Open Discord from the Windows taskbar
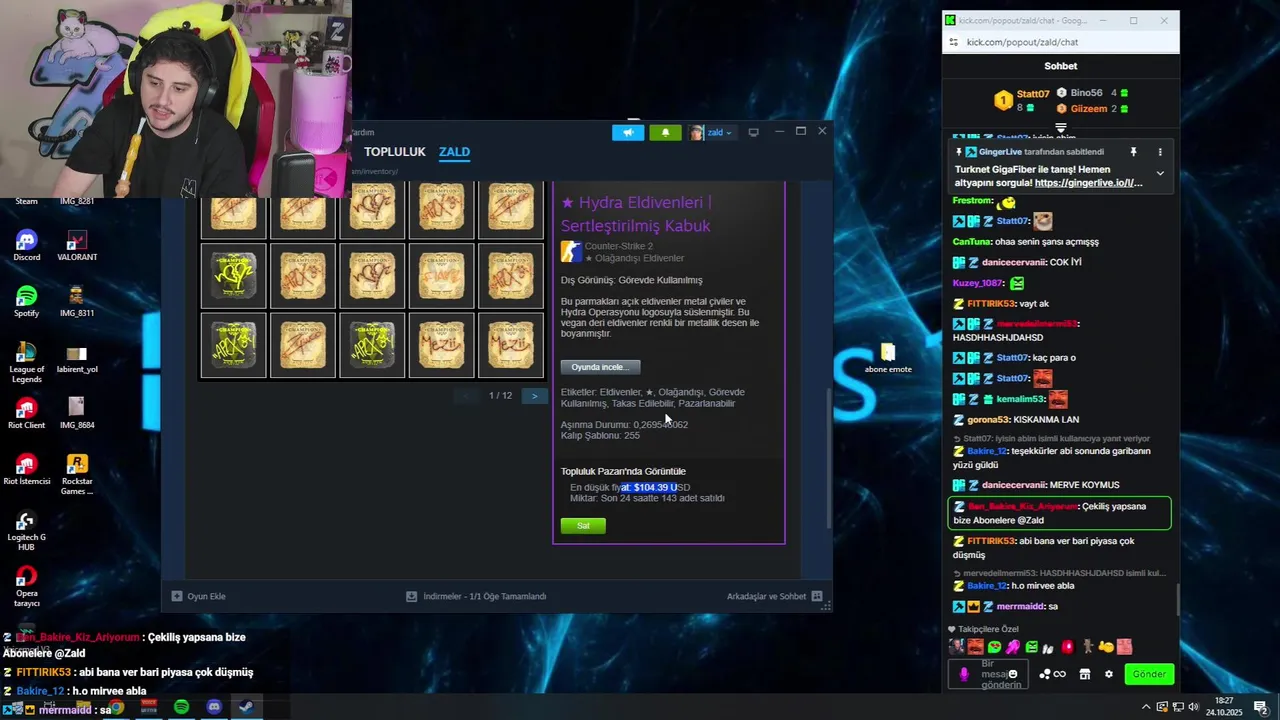This screenshot has height=720, width=1280. click(x=213, y=707)
